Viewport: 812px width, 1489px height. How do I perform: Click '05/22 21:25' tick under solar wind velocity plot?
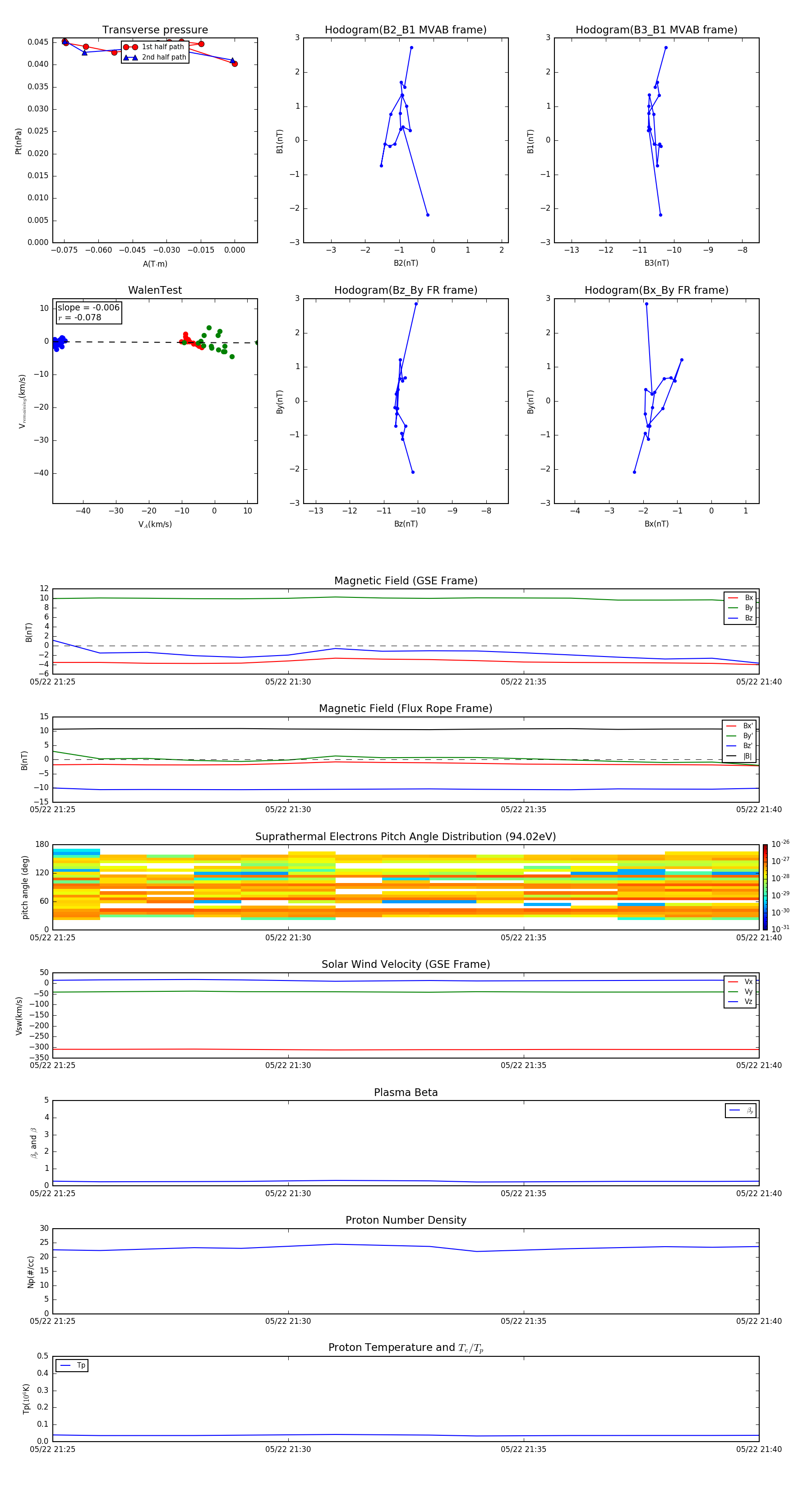click(53, 1065)
